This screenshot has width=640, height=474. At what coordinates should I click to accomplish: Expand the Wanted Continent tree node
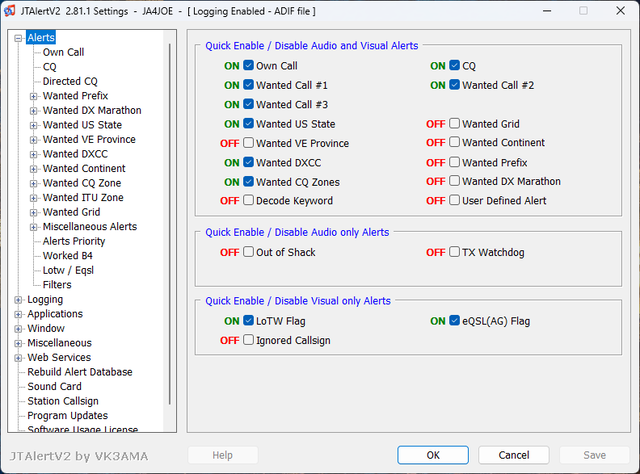pyautogui.click(x=33, y=169)
